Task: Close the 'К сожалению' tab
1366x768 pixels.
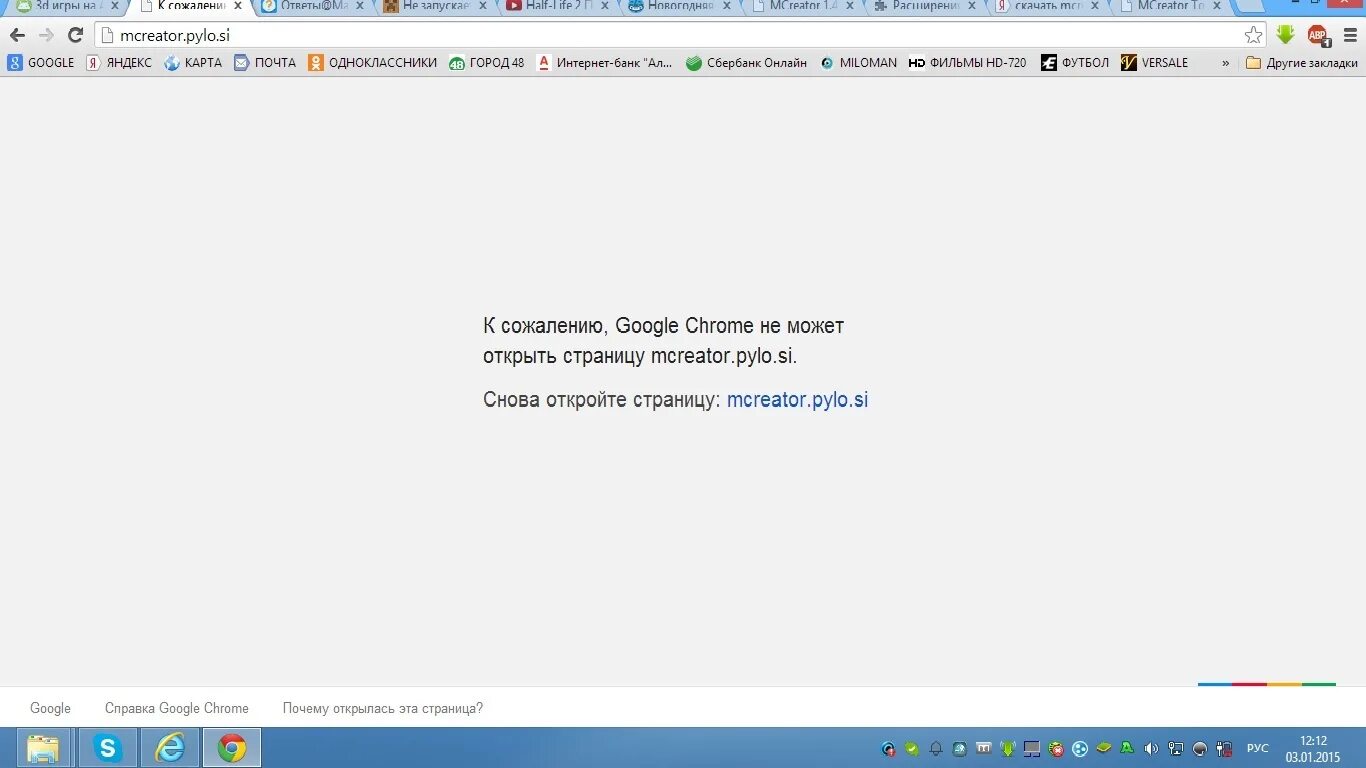Action: (238, 6)
